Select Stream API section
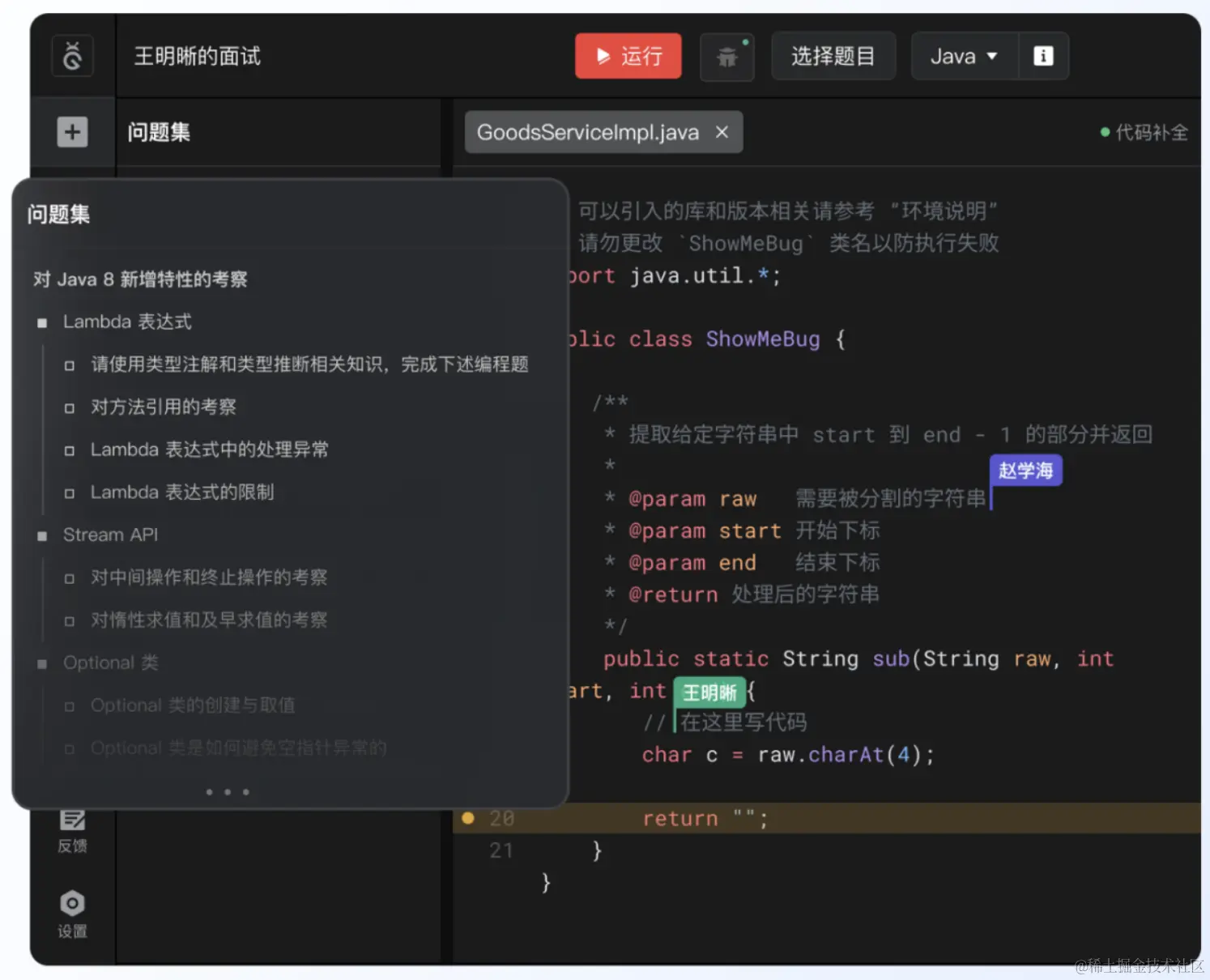This screenshot has height=980, width=1210. tap(110, 535)
